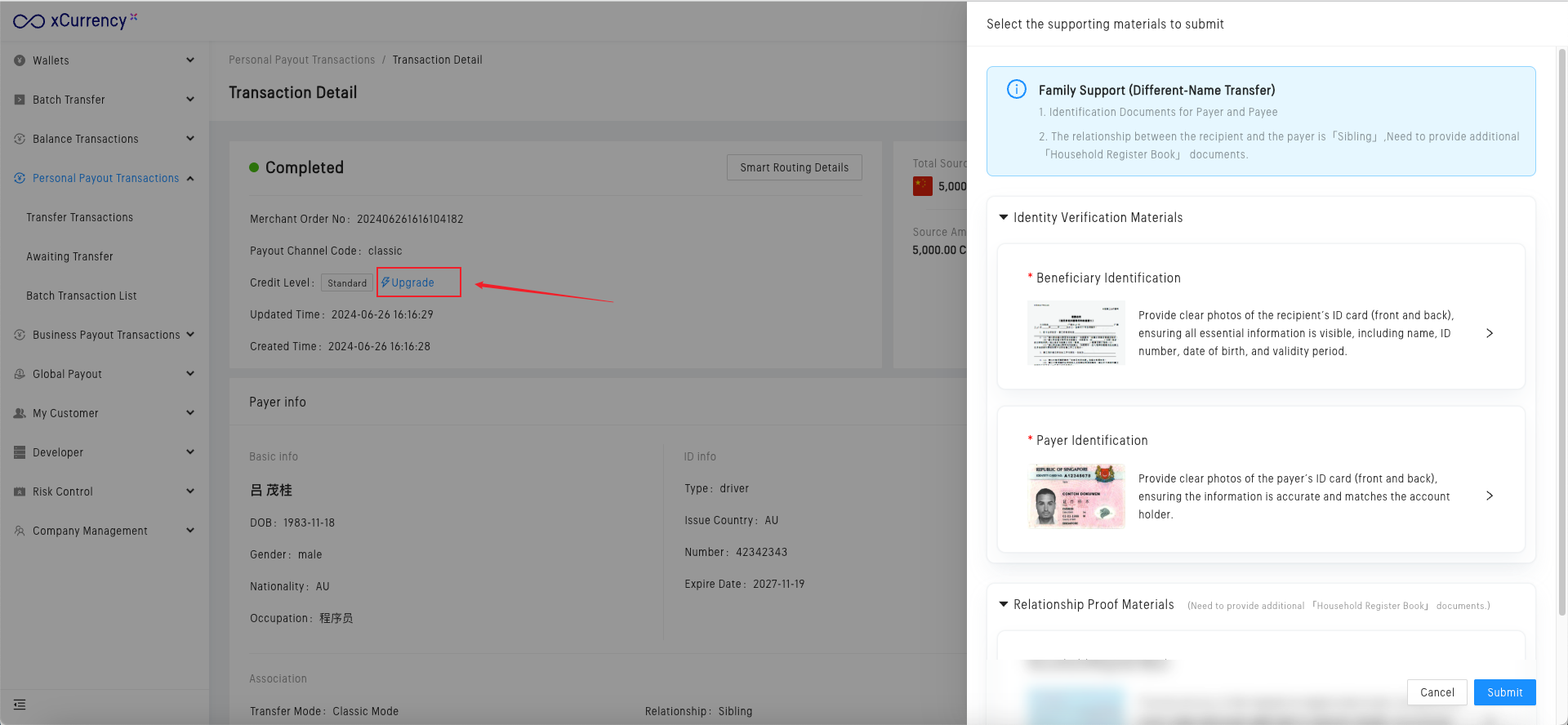Expand the Business Payout Transactions chevron
1568x725 pixels.
pyautogui.click(x=190, y=334)
